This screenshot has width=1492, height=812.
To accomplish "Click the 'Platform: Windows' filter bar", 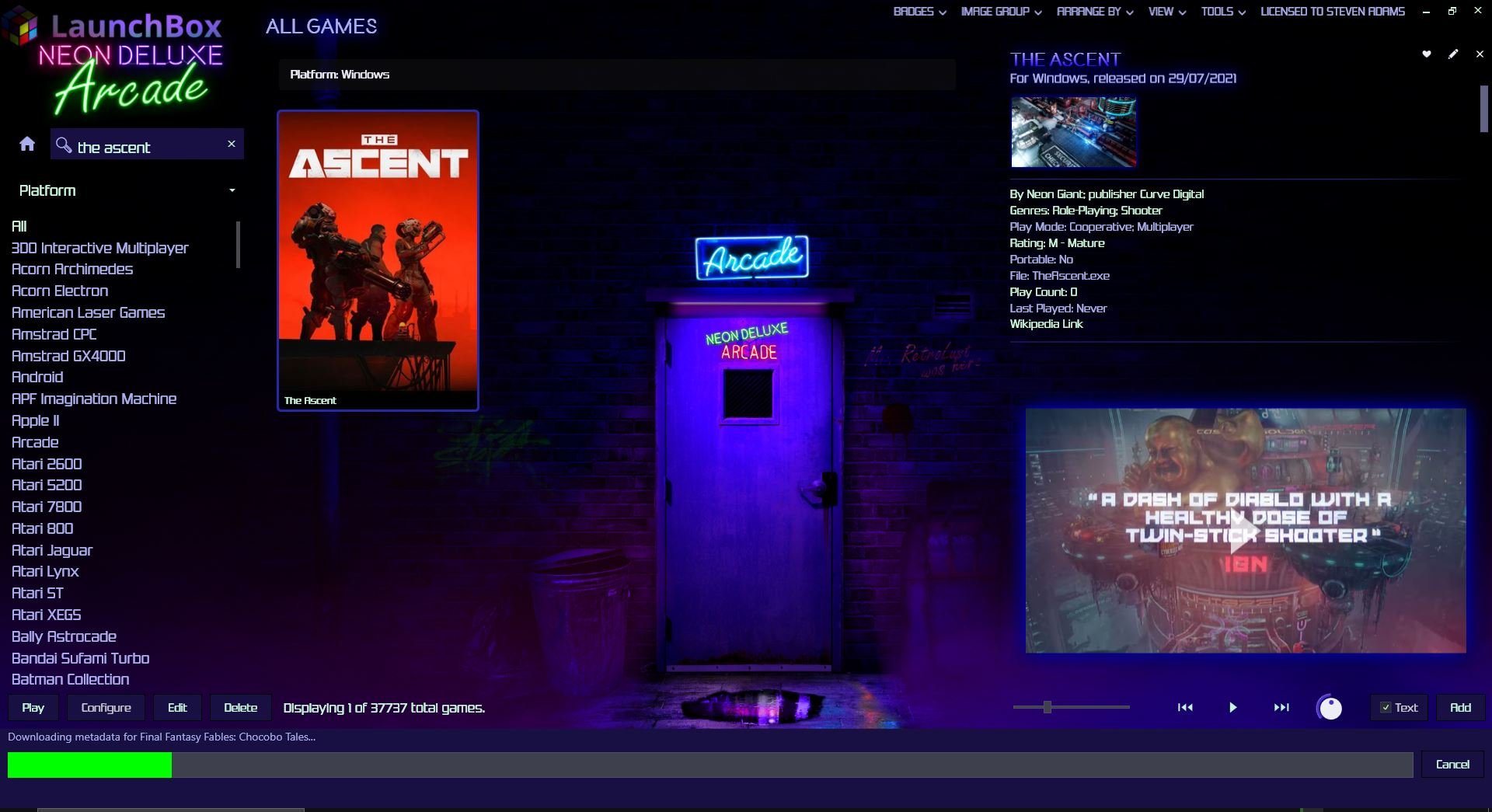I will [617, 75].
